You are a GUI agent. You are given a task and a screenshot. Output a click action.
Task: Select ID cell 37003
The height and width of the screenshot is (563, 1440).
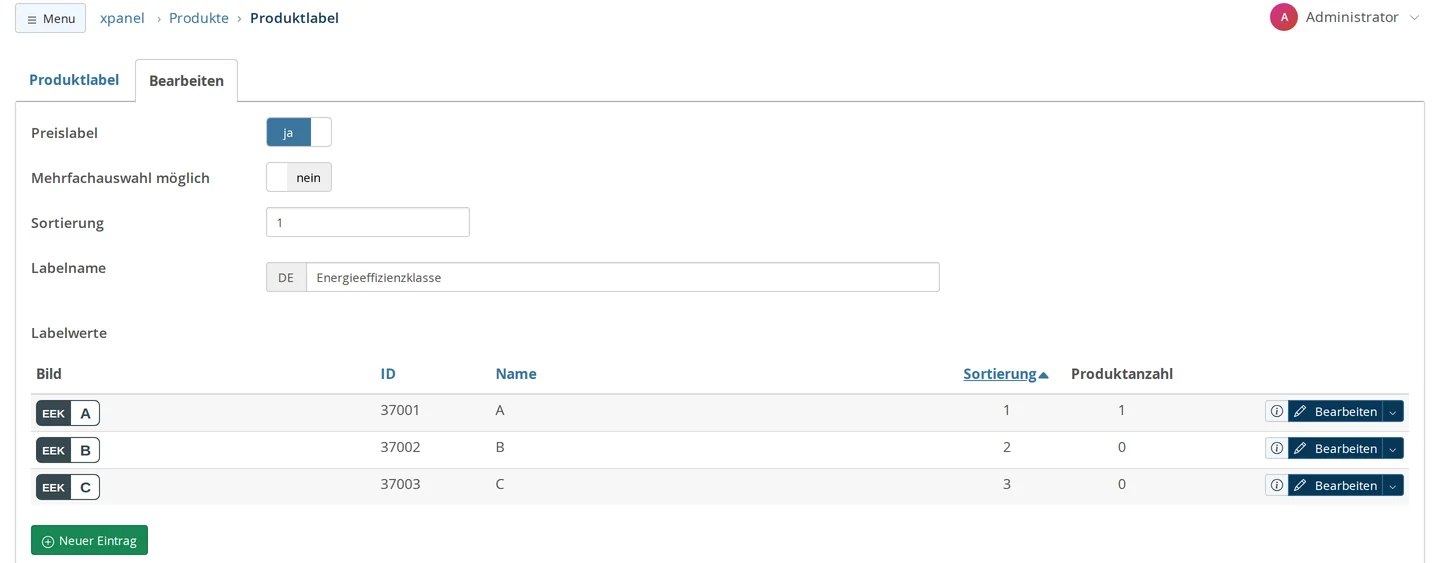(x=400, y=484)
